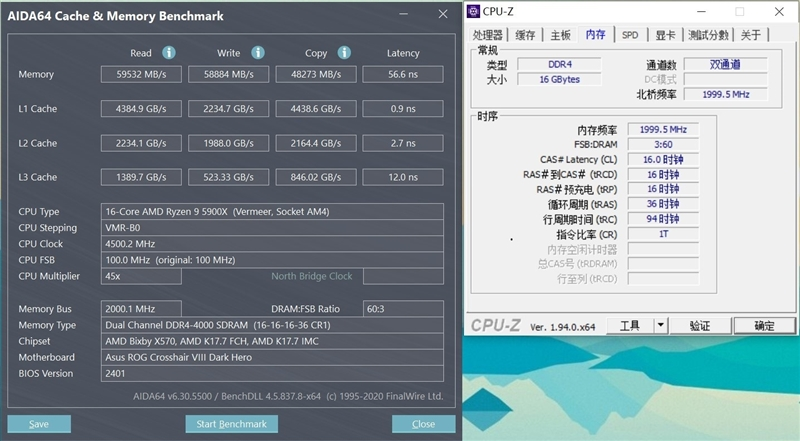
Task: Click L2 Cache Copy value 2164.4 GB/s
Action: tap(316, 143)
